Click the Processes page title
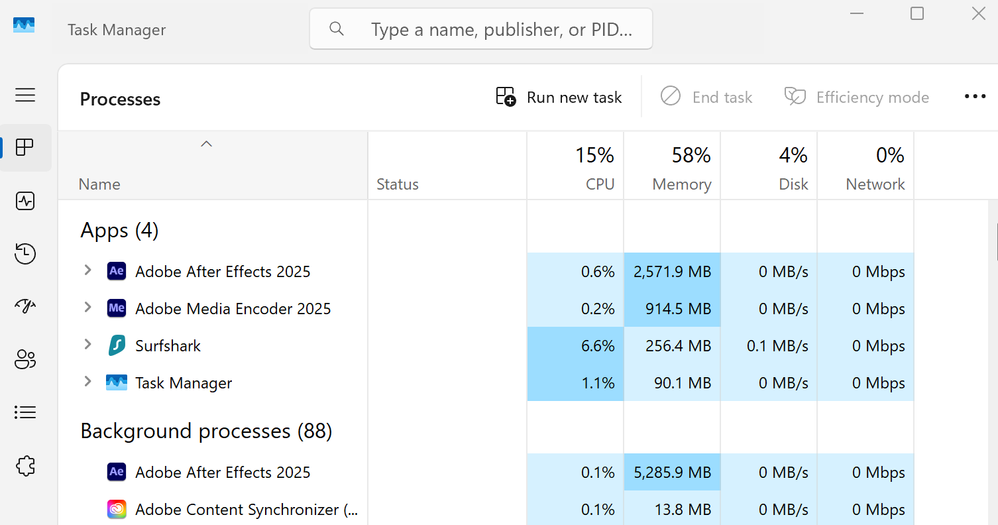Image resolution: width=998 pixels, height=525 pixels. coord(120,99)
